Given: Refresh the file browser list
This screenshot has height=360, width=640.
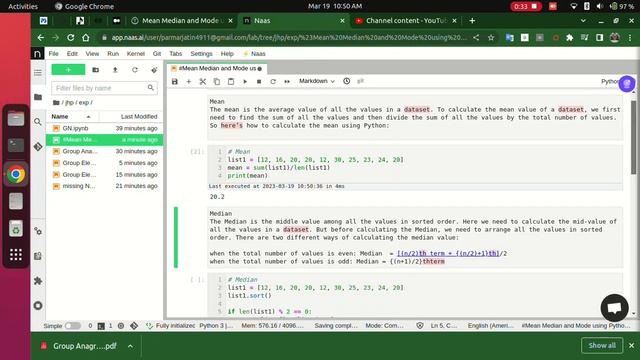Looking at the screenshot, I should point(135,70).
